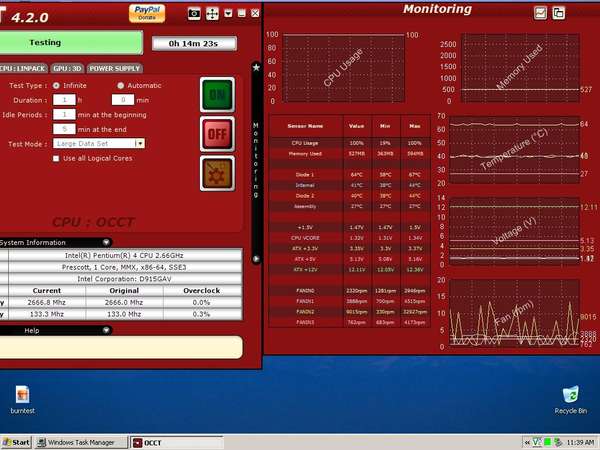The image size is (600, 450).
Task: Click the Temperature graph
Action: [515, 150]
